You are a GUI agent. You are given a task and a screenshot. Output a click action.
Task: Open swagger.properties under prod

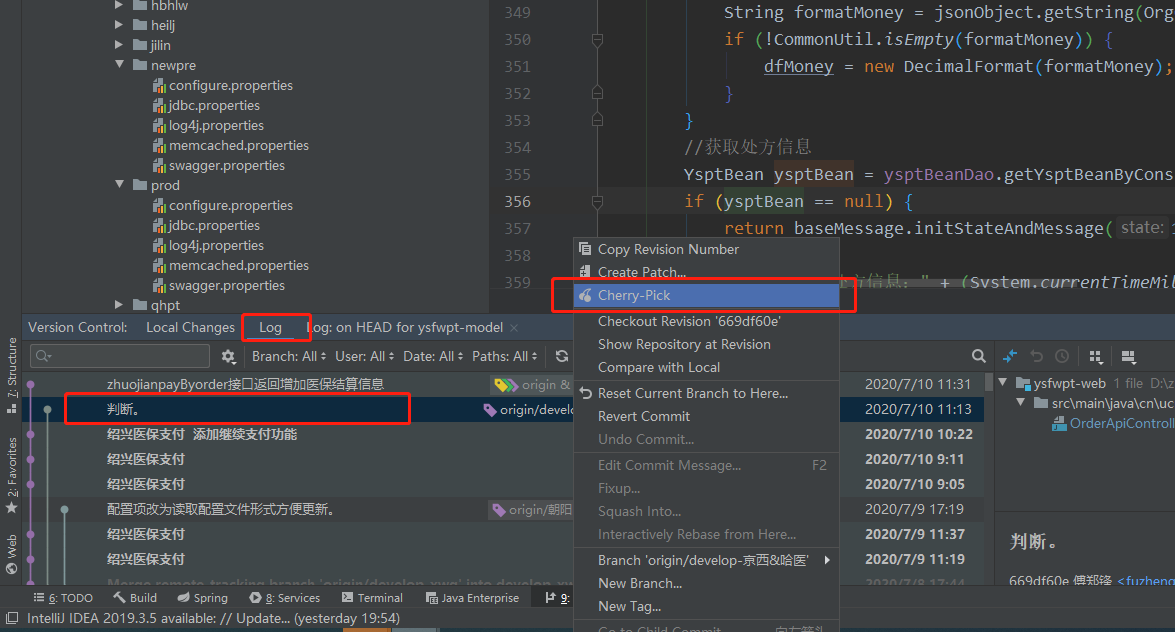pyautogui.click(x=226, y=286)
